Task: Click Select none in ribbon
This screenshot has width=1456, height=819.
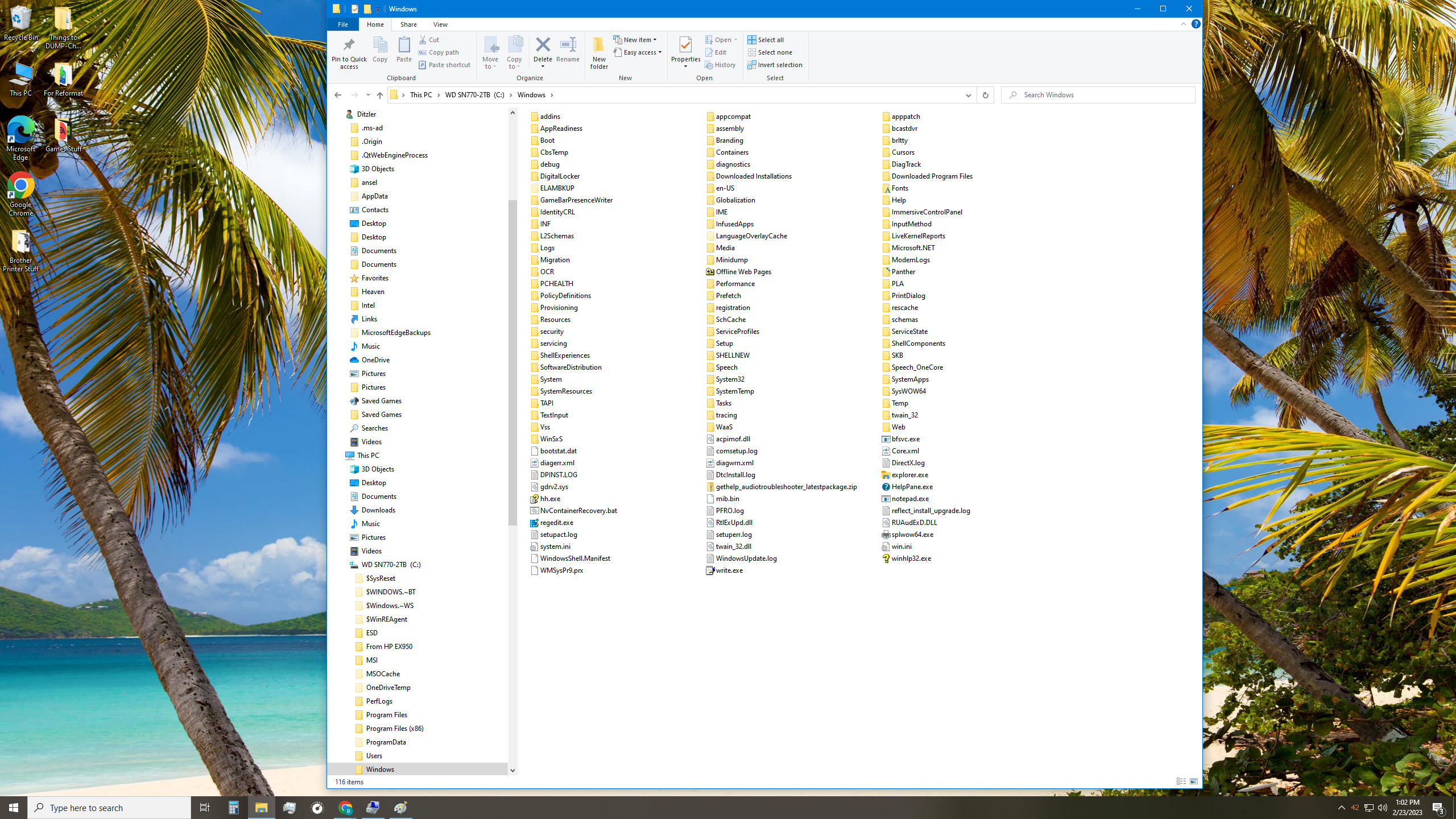Action: (770, 52)
